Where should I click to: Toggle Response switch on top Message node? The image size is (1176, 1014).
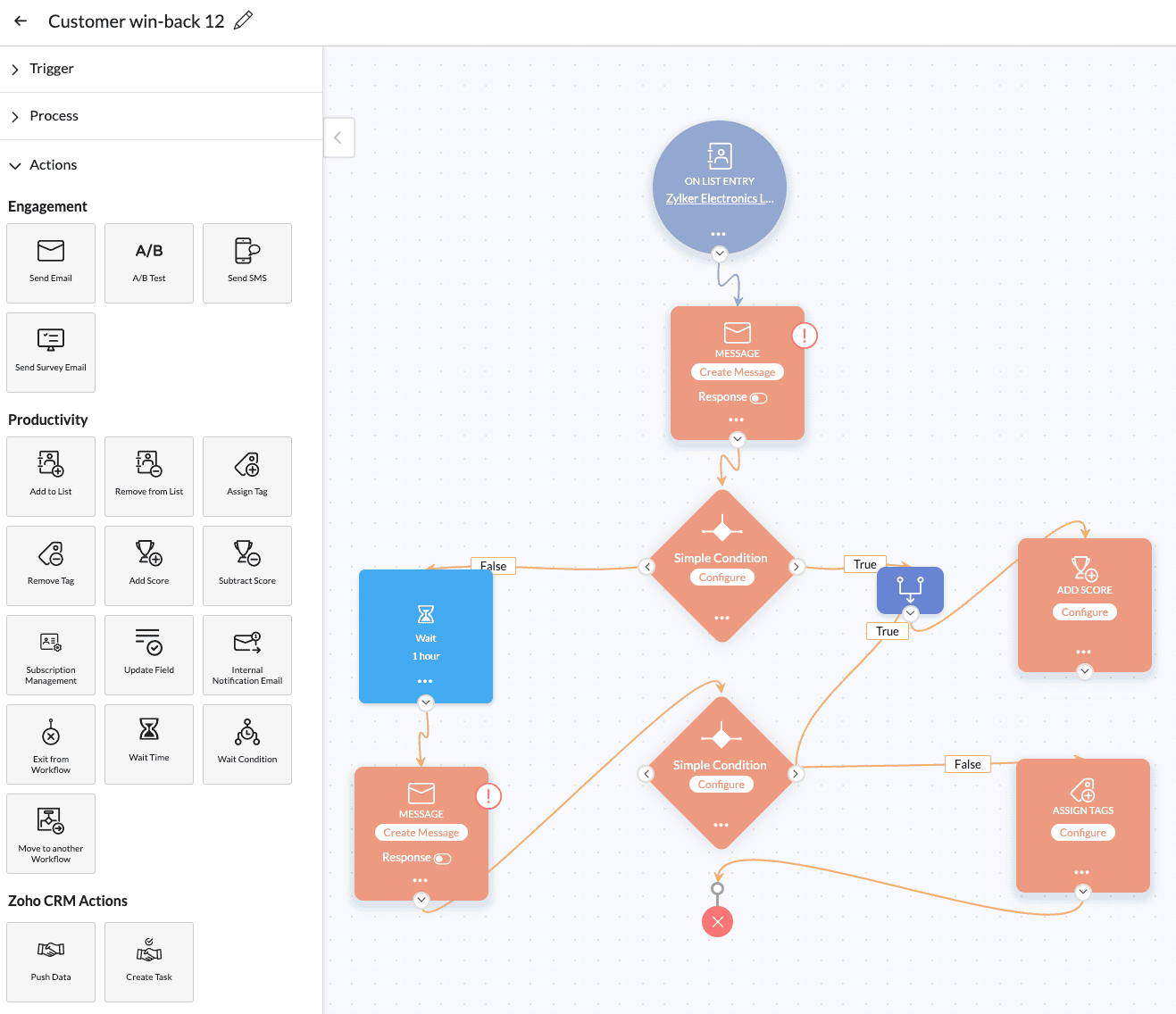coord(759,398)
